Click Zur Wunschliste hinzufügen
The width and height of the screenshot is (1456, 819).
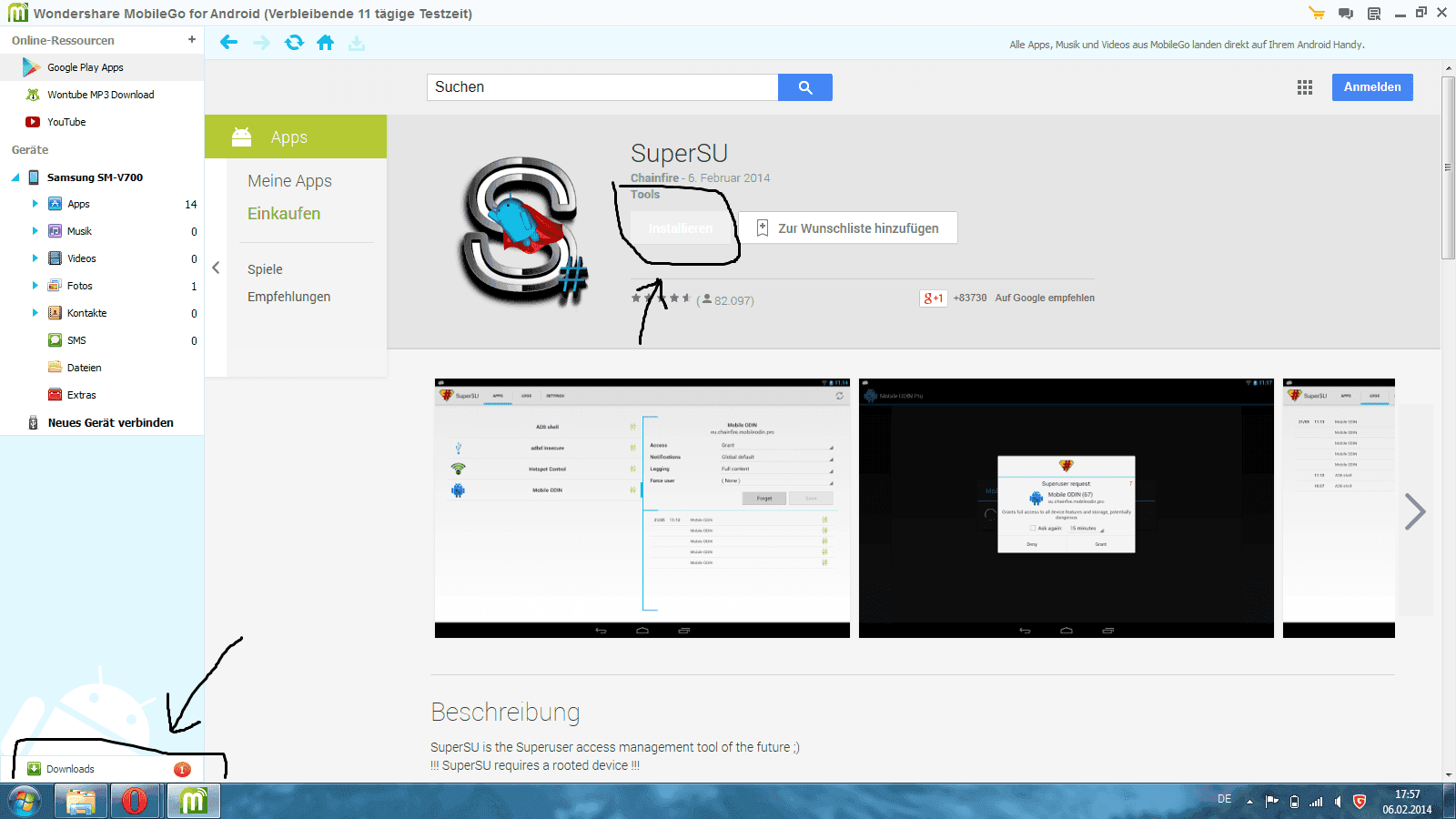click(x=848, y=228)
